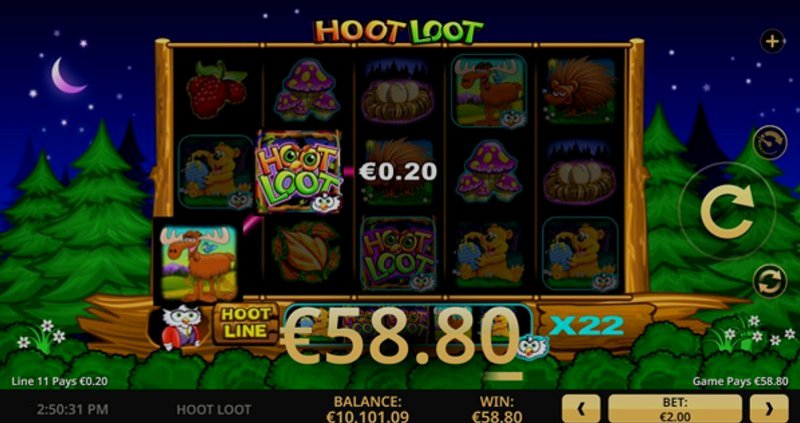Click the Game Pays €58.80 label

point(740,381)
